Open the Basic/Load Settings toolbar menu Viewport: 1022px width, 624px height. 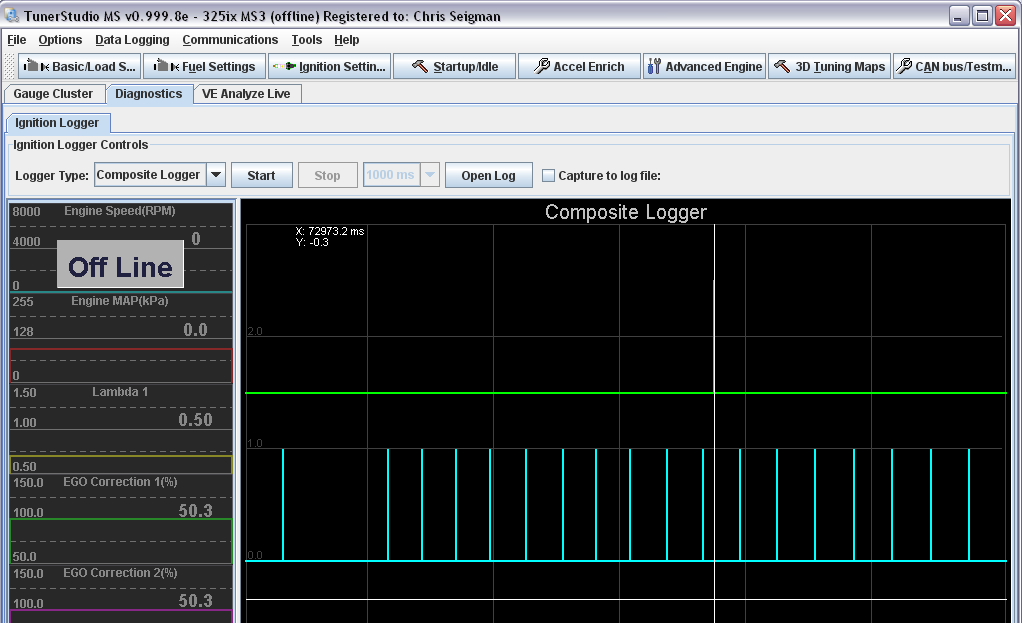click(x=78, y=67)
